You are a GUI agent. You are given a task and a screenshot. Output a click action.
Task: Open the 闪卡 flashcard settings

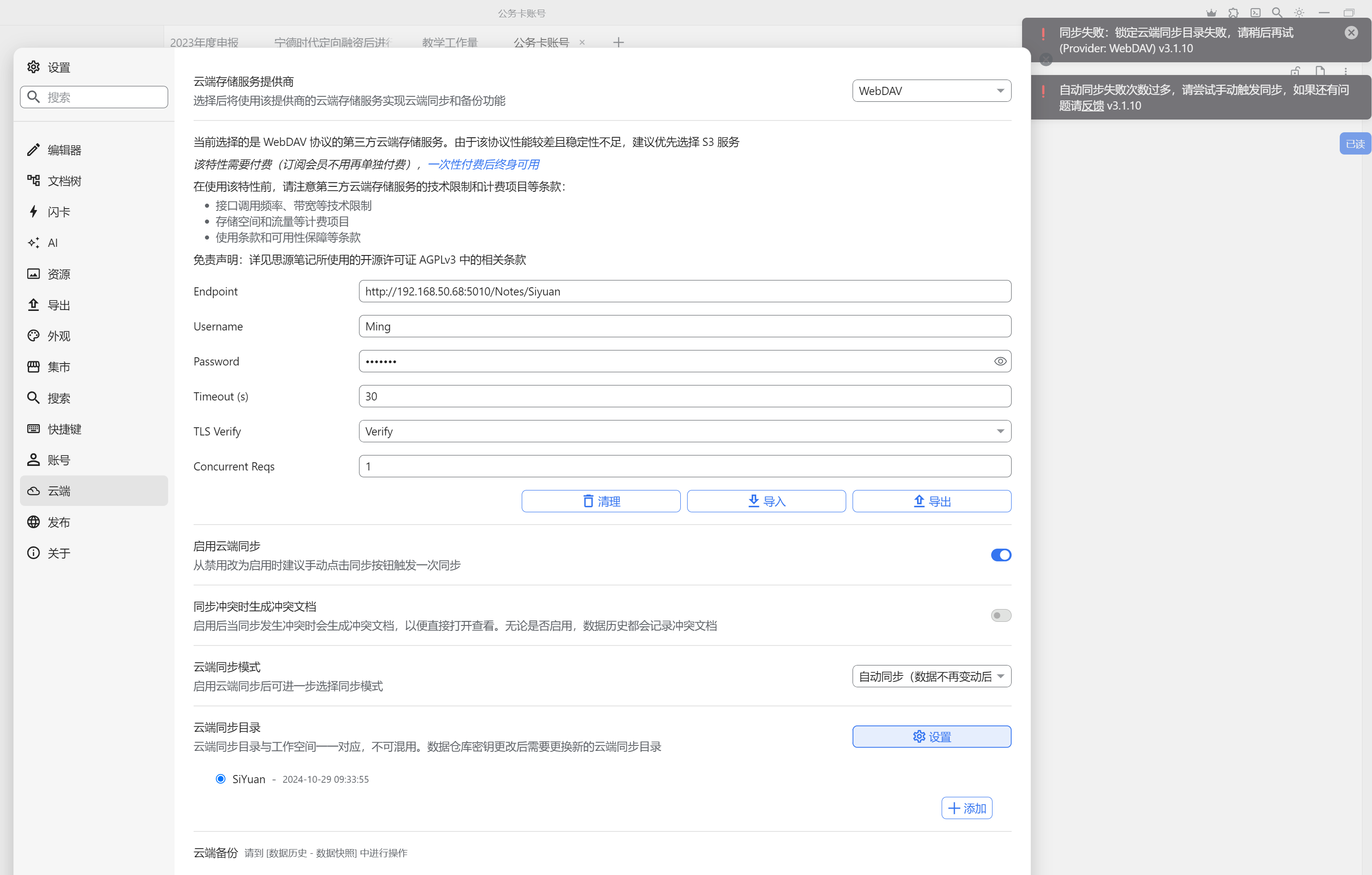point(58,212)
